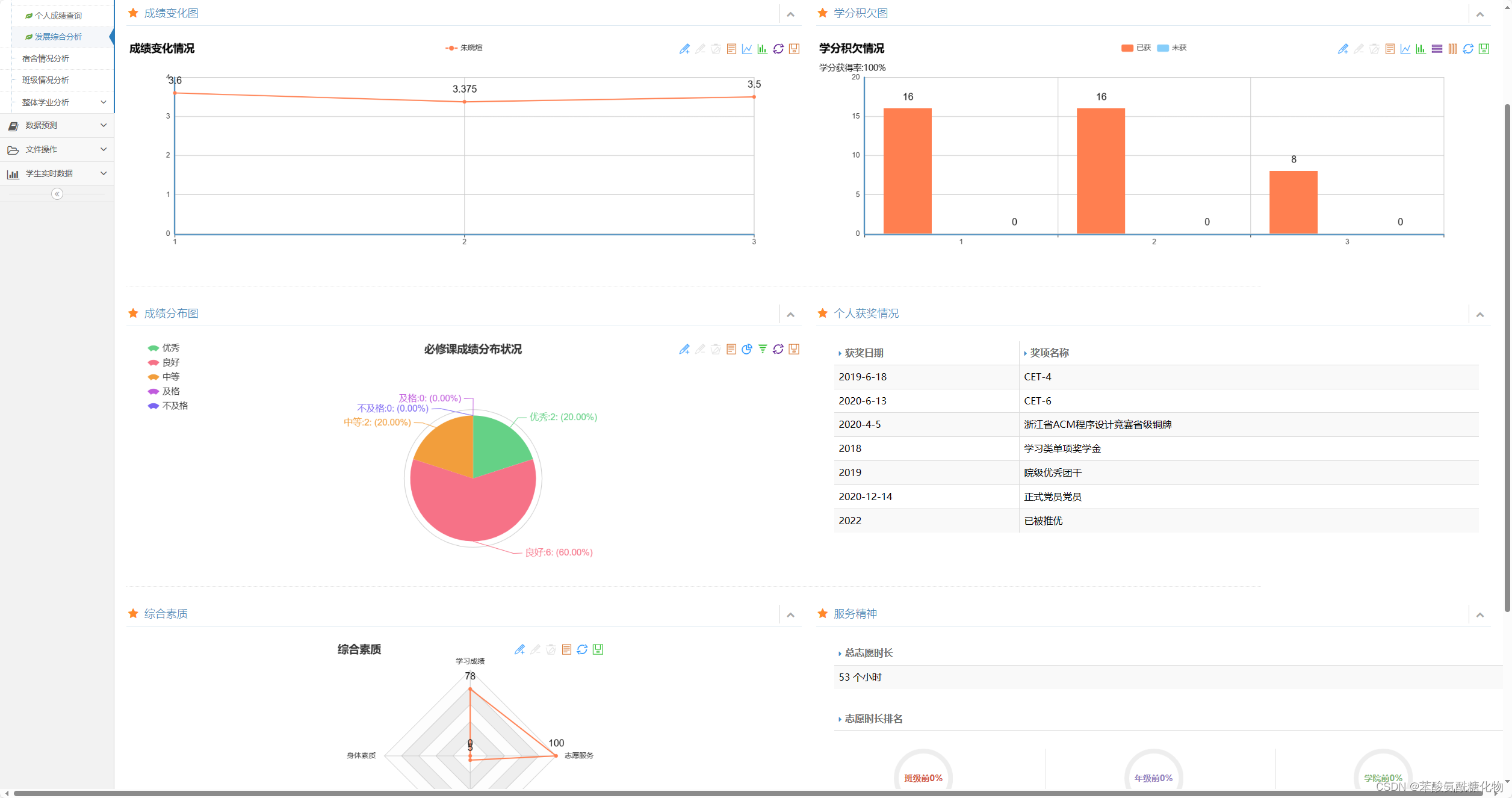
Task: Open 个人成绩查询 menu item
Action: (58, 16)
